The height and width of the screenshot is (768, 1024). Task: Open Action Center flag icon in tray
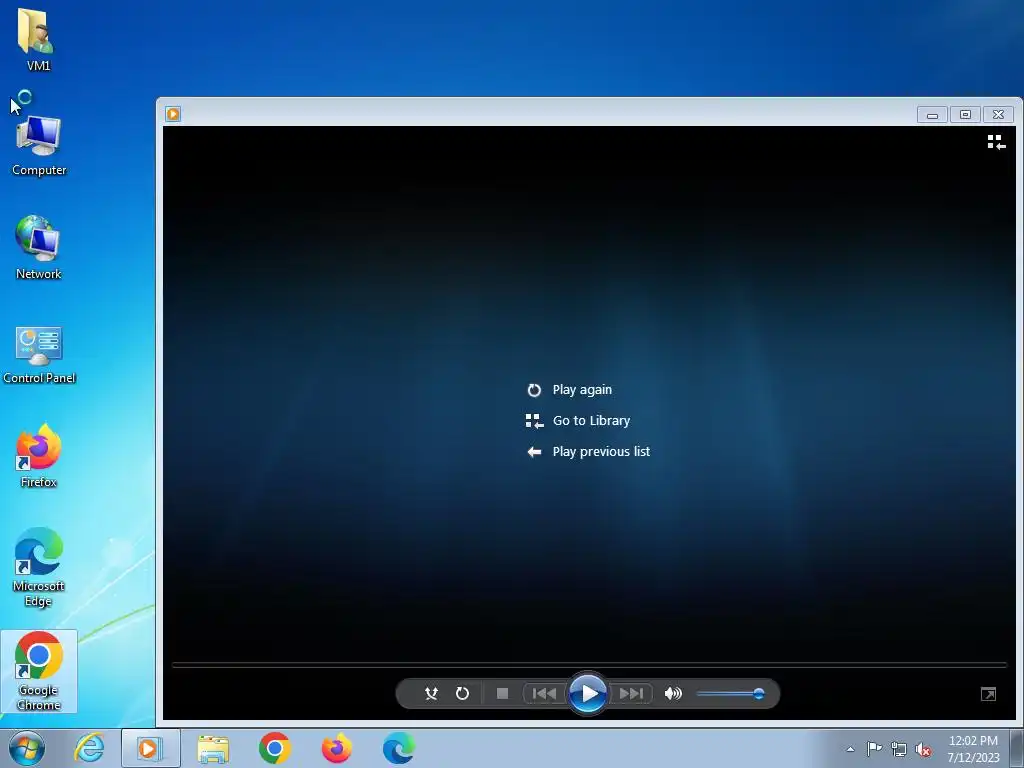874,748
